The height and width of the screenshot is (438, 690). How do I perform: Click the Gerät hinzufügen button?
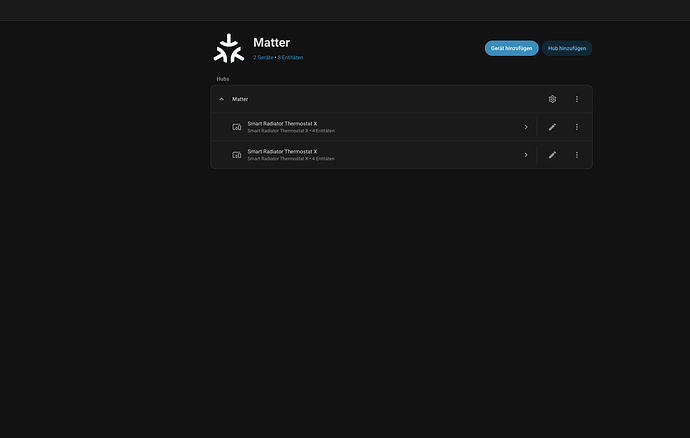coord(511,48)
